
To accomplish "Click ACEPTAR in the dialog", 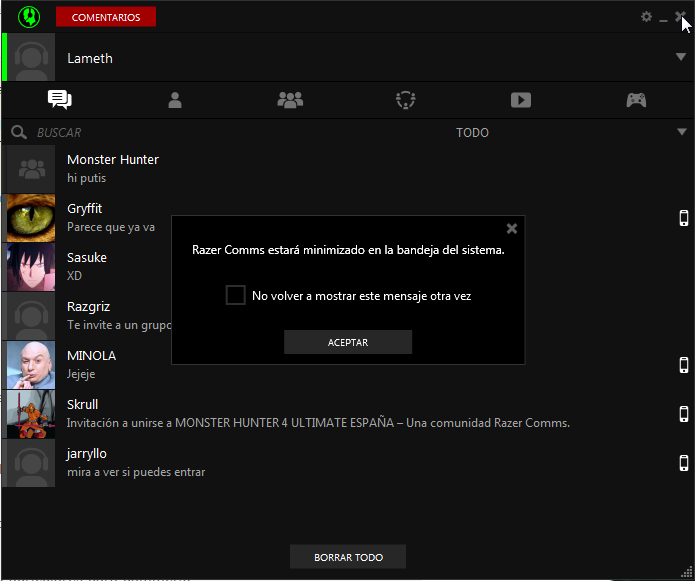I will point(348,342).
